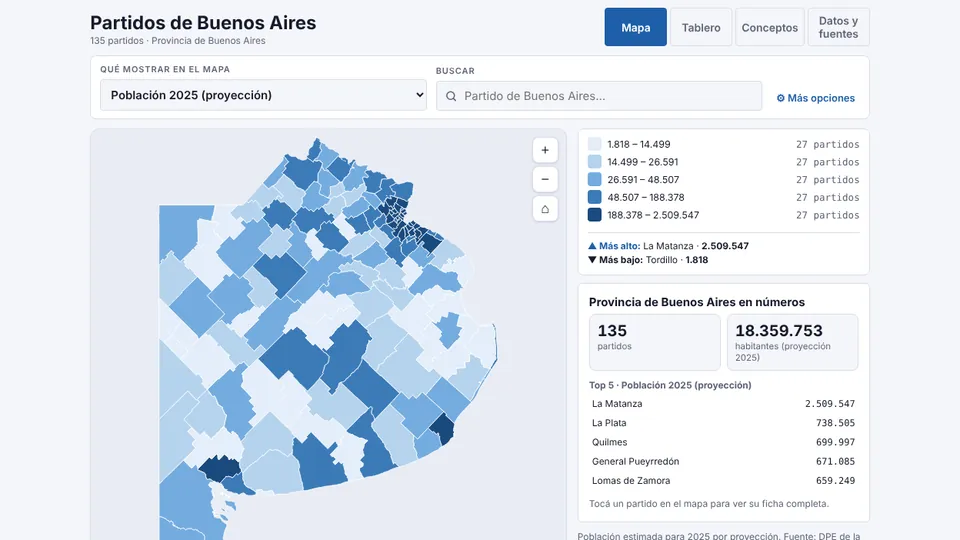Select La Plata in the Top 5 list
Viewport: 960px width, 540px height.
click(723, 423)
